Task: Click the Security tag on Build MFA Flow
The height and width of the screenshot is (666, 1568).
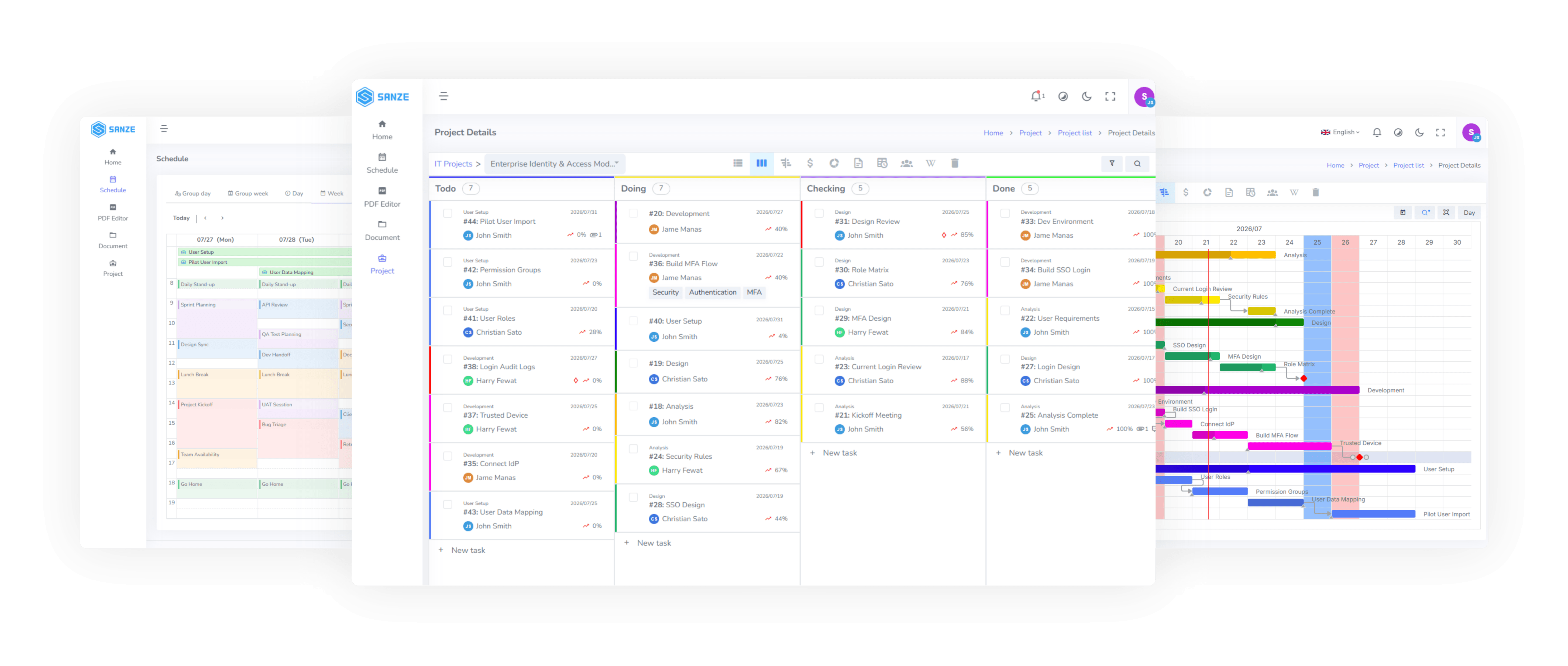Action: click(665, 292)
